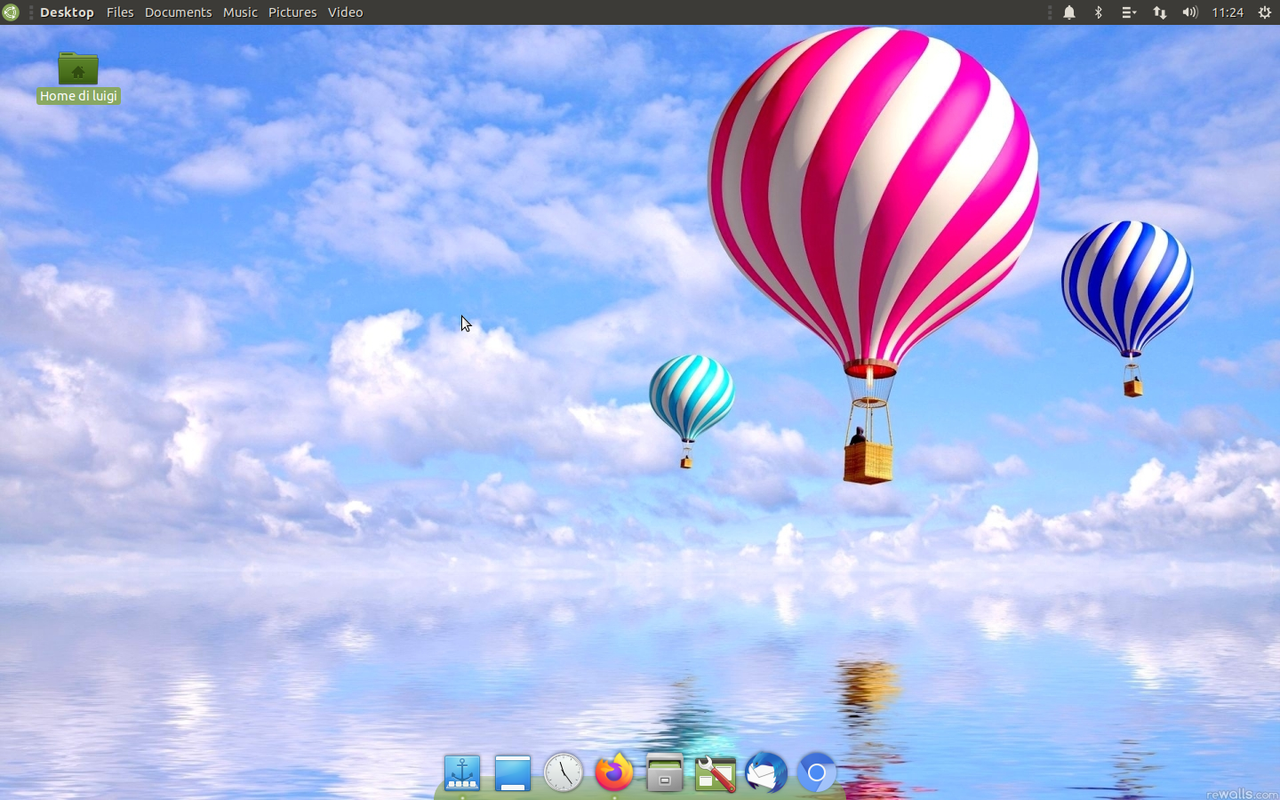Open the Music panel shortcut
Viewport: 1280px width, 800px height.
tap(240, 12)
